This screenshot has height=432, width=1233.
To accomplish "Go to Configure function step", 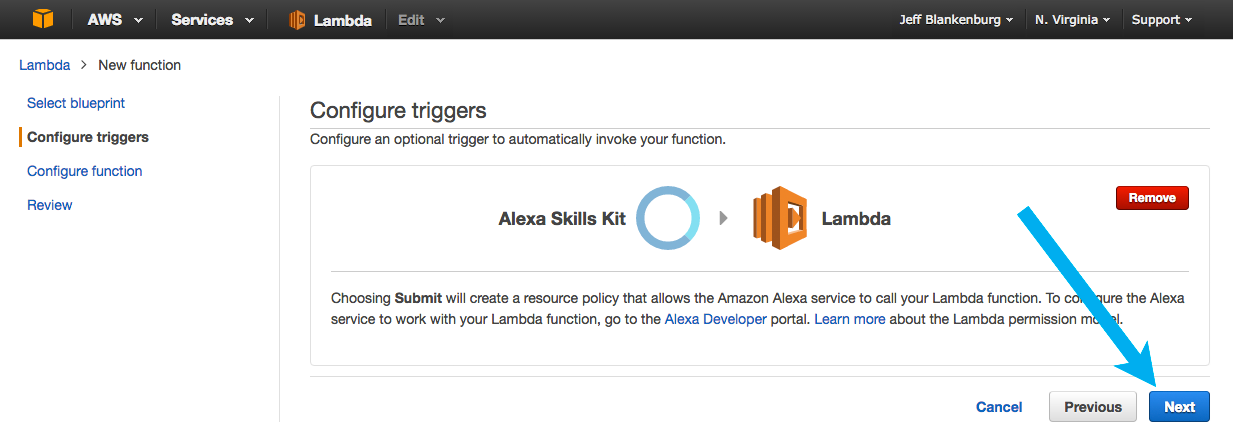I will [85, 171].
